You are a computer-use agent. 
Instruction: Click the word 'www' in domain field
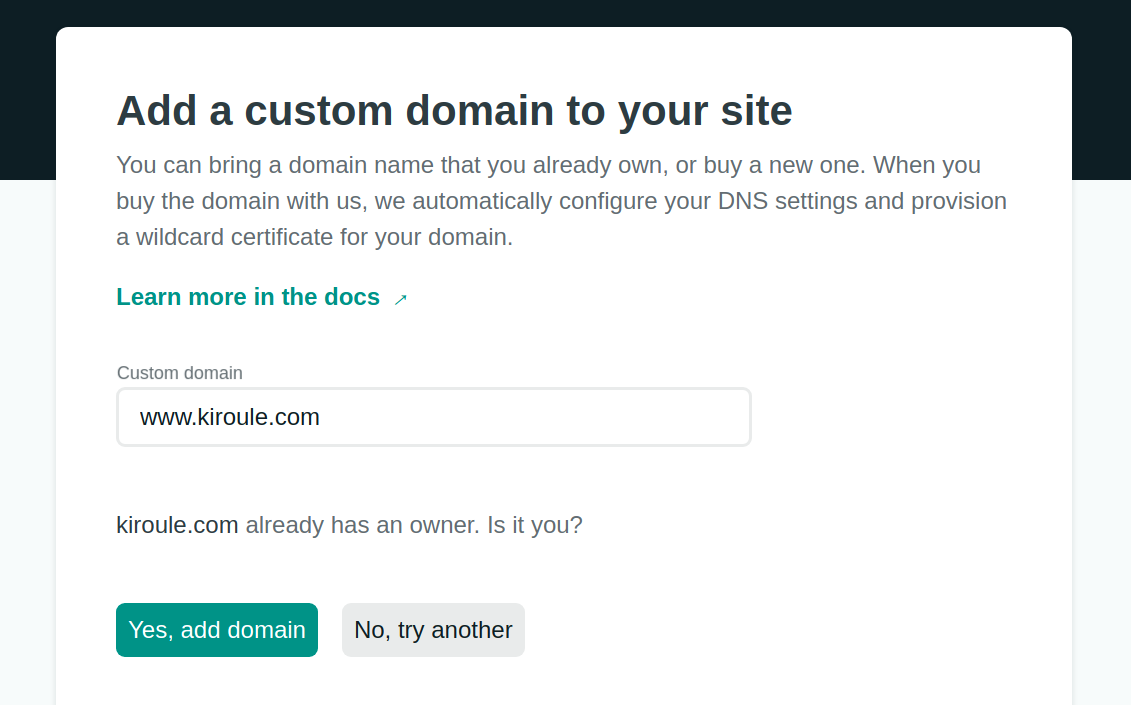point(161,417)
